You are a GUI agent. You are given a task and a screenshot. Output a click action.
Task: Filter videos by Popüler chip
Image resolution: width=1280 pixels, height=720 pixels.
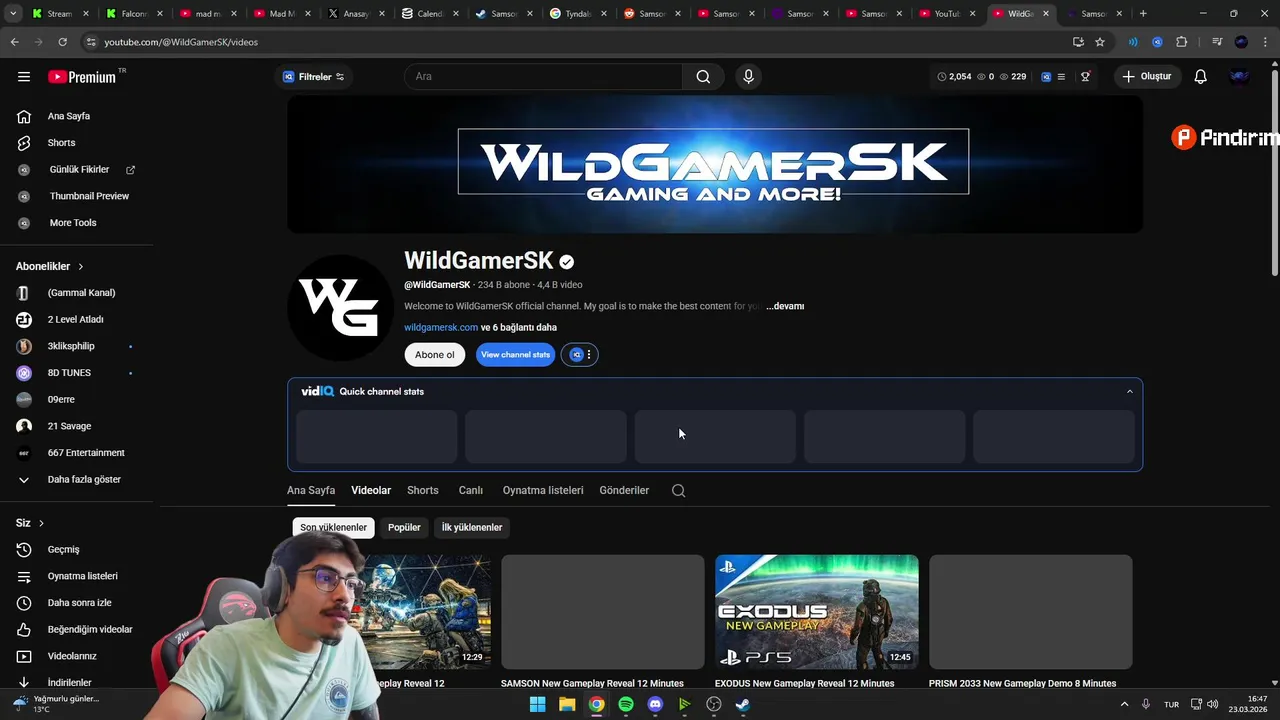[404, 527]
